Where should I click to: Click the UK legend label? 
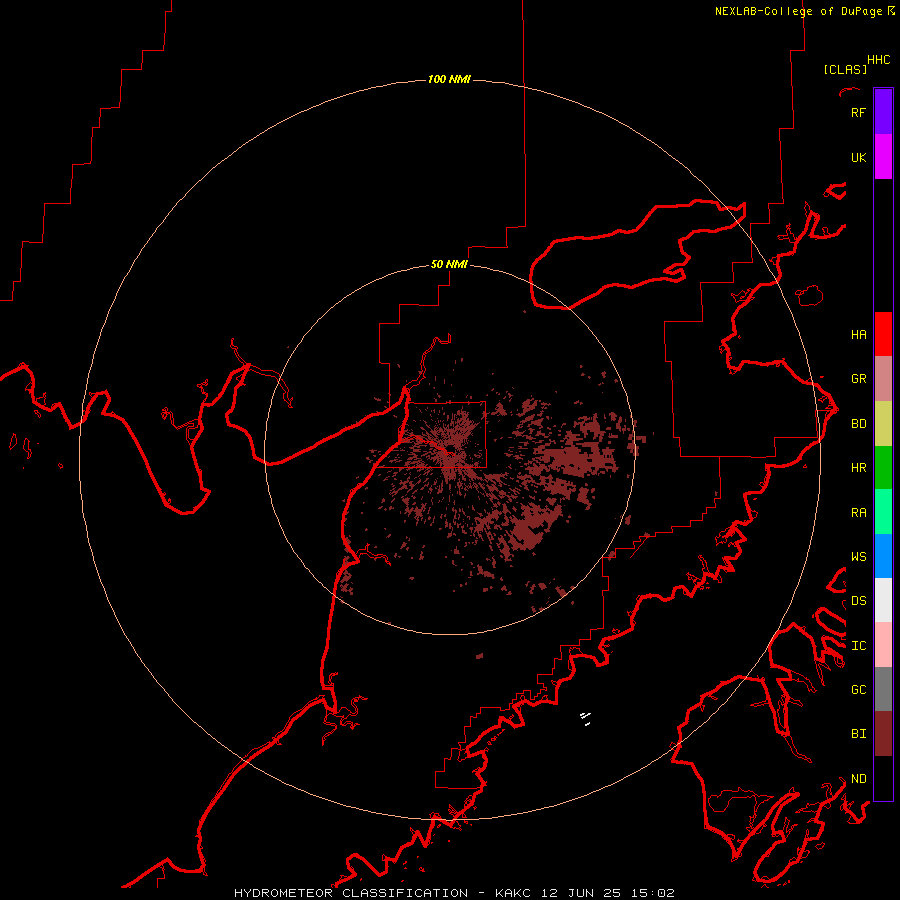[x=858, y=157]
